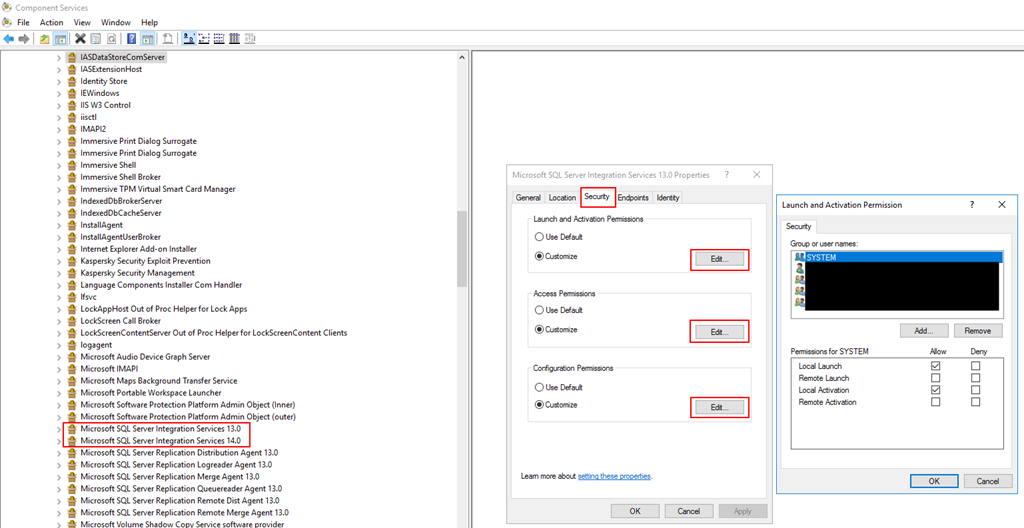Open the Location tab
Screen dimensions: 1024x528
(x=562, y=197)
